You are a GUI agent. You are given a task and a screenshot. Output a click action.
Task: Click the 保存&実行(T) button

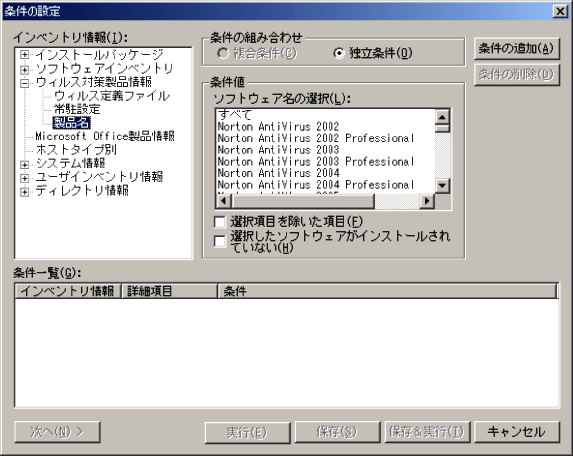[427, 432]
